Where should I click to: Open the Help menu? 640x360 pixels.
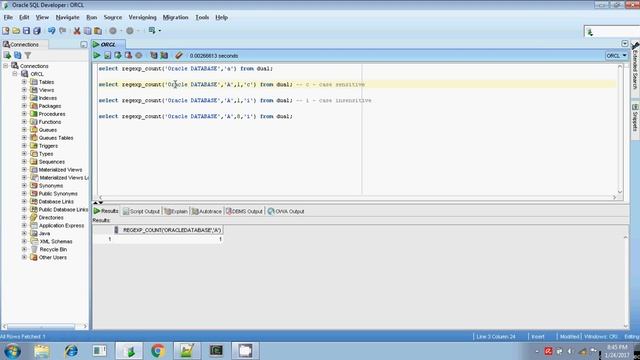click(222, 18)
